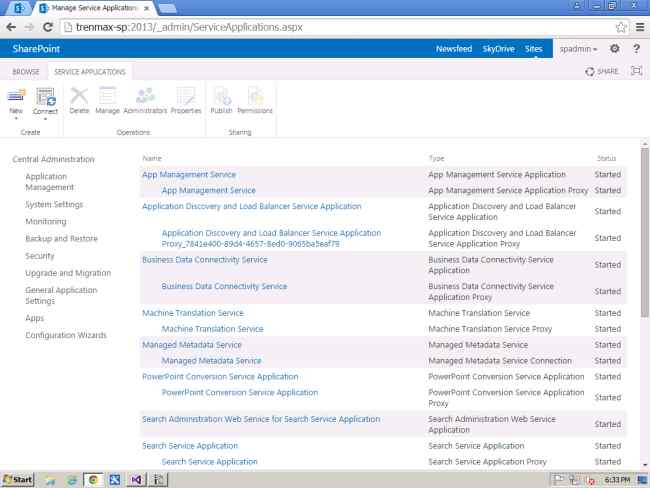This screenshot has height=488, width=650.
Task: Click the Administrators ribbon icon
Action: (145, 96)
